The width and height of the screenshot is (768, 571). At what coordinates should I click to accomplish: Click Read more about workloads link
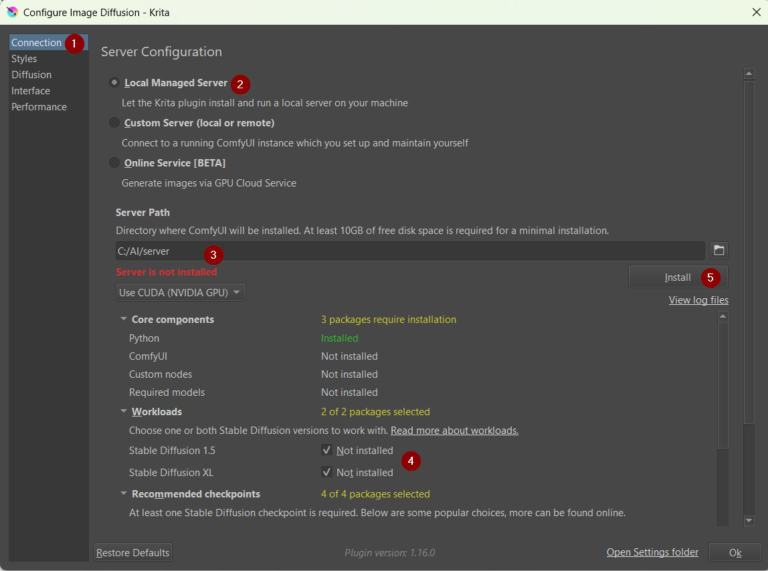(454, 430)
